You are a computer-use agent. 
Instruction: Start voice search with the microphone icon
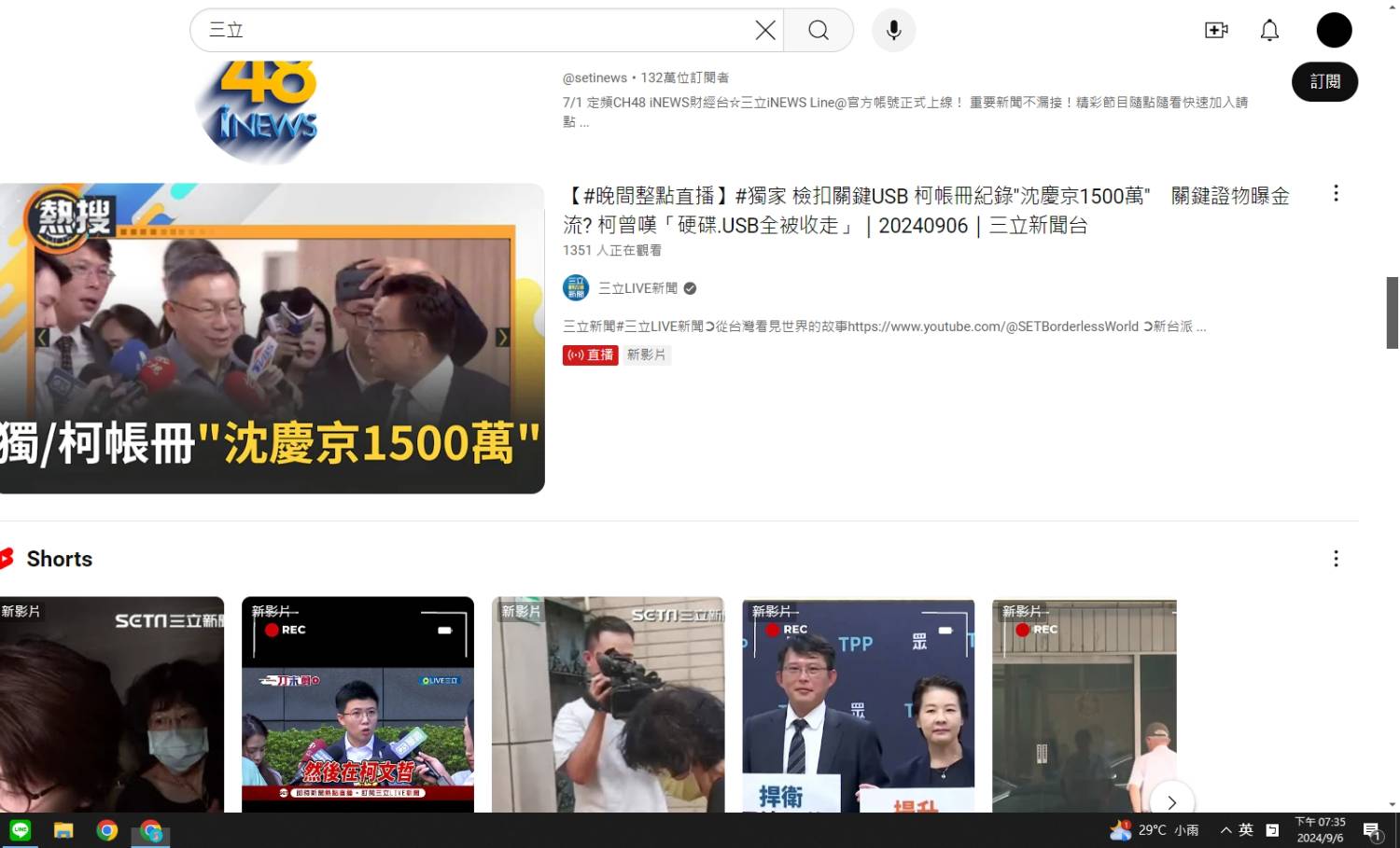click(894, 31)
